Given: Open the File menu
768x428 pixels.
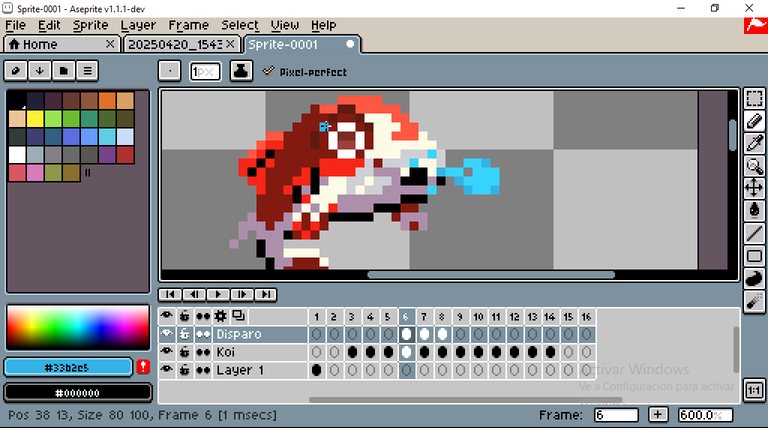Looking at the screenshot, I should click(x=16, y=25).
